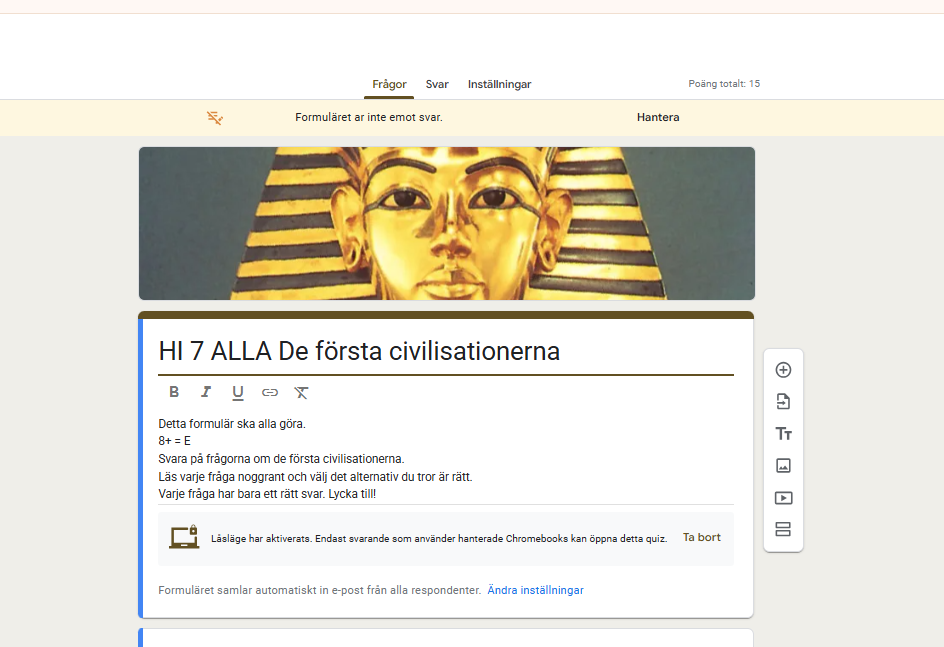Viewport: 944px width, 647px height.
Task: Add a new question from the sidebar
Action: [783, 370]
